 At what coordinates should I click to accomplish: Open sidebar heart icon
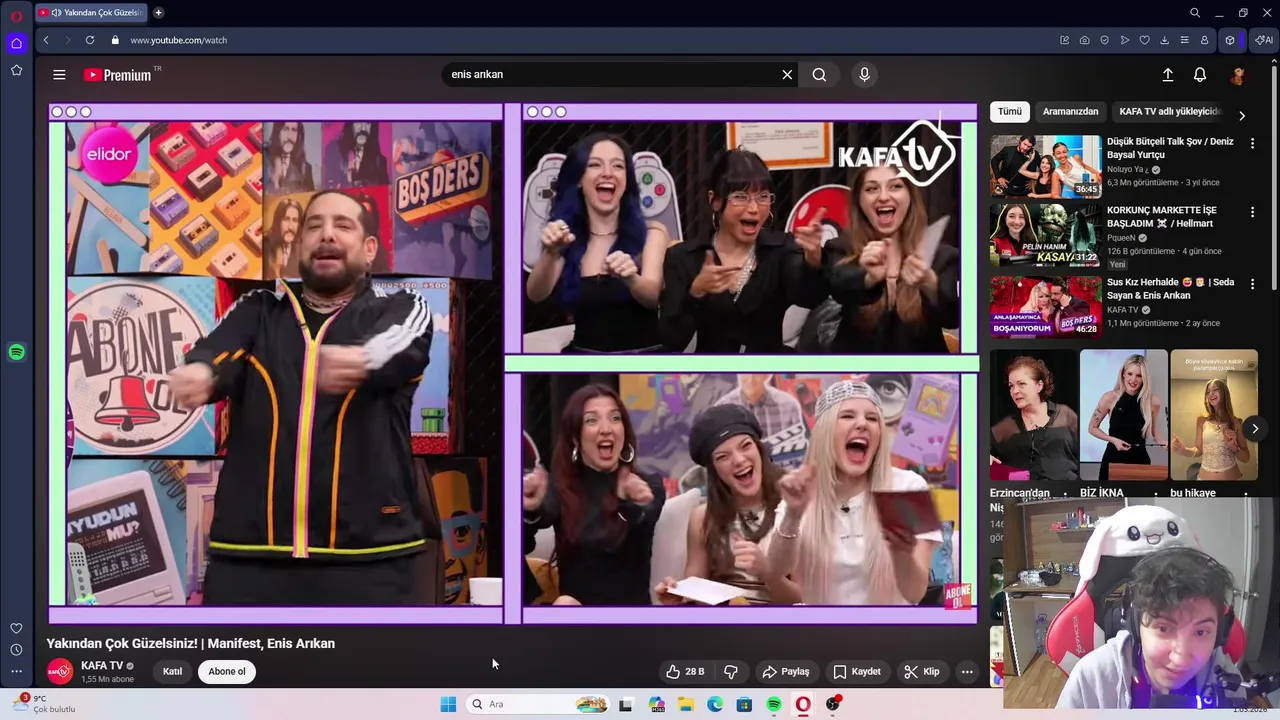(16, 628)
